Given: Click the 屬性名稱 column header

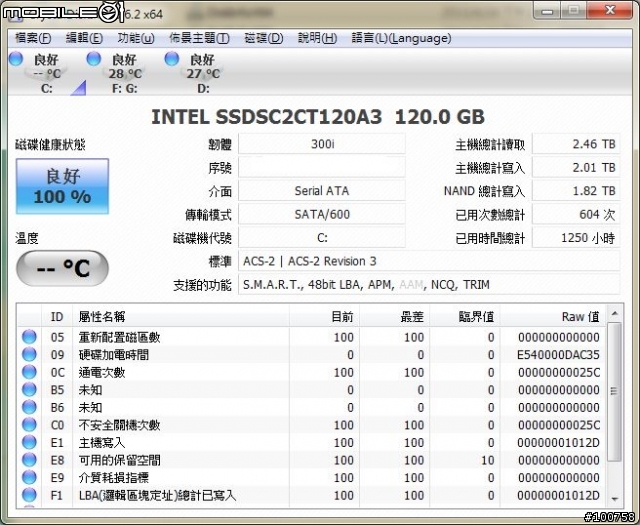Looking at the screenshot, I should (181, 316).
